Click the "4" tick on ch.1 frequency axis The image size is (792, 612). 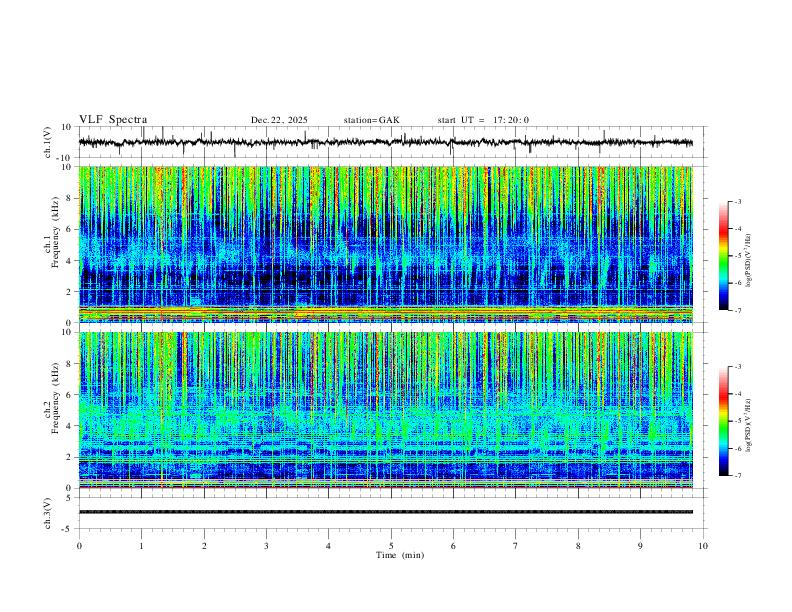coord(70,261)
